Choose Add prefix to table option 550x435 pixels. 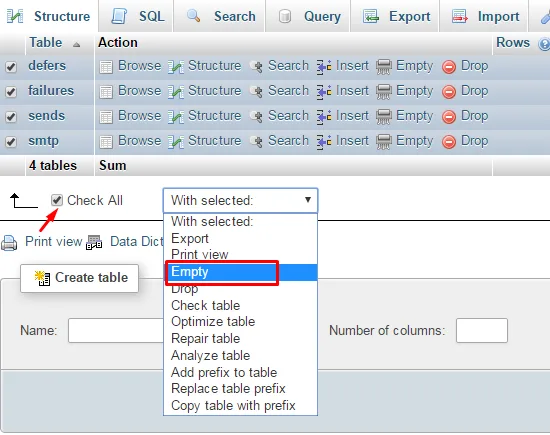coord(241,373)
